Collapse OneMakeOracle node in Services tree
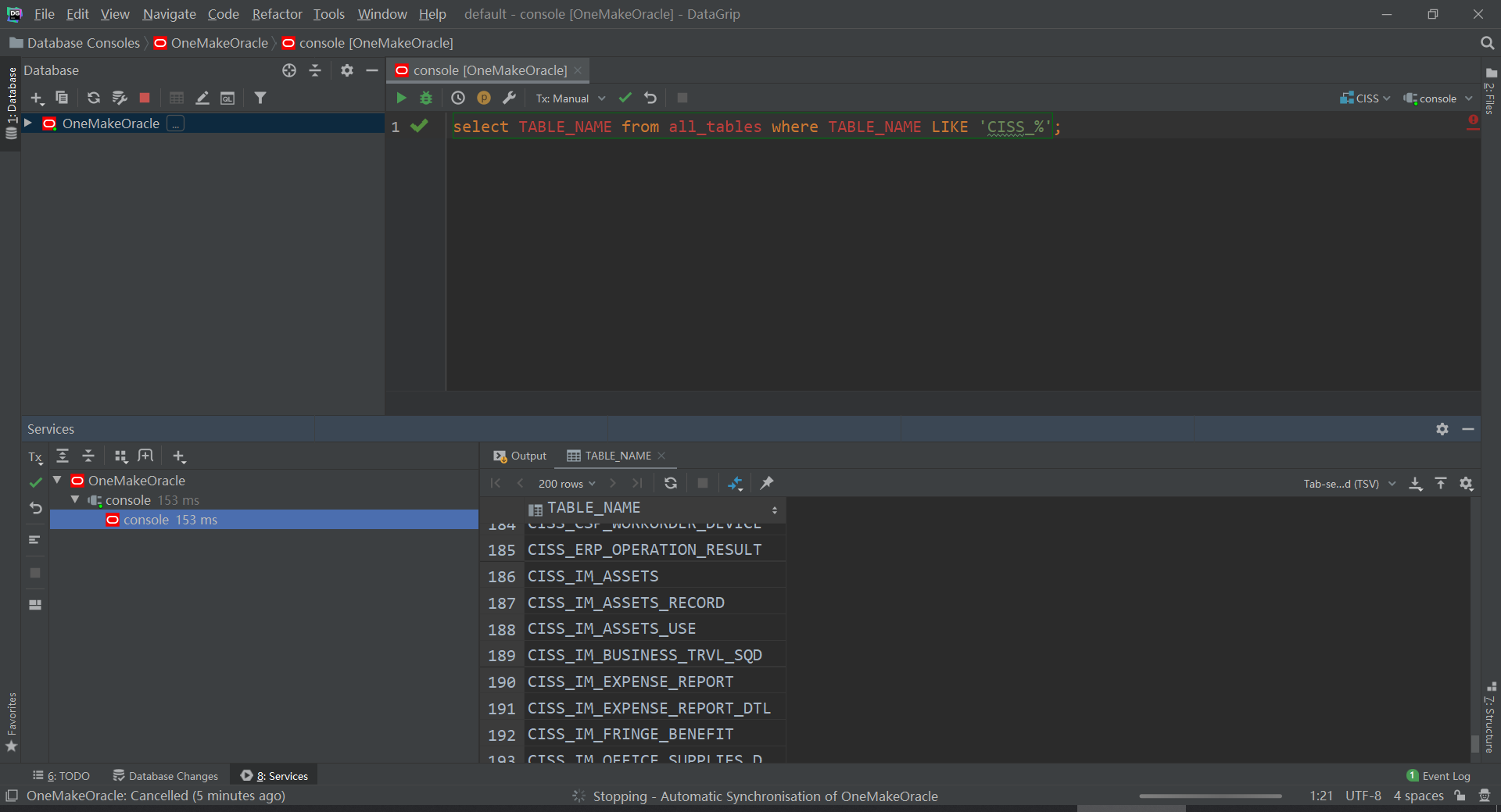1501x812 pixels. point(57,480)
